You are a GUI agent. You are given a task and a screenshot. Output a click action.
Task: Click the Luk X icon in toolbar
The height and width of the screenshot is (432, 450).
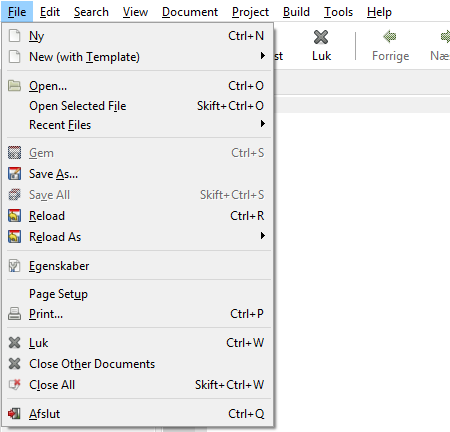(321, 37)
